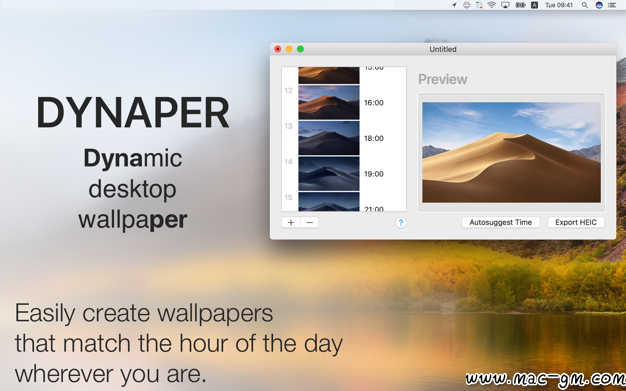This screenshot has width=626, height=391.
Task: Open AirPlay display menu icon
Action: pyautogui.click(x=505, y=5)
